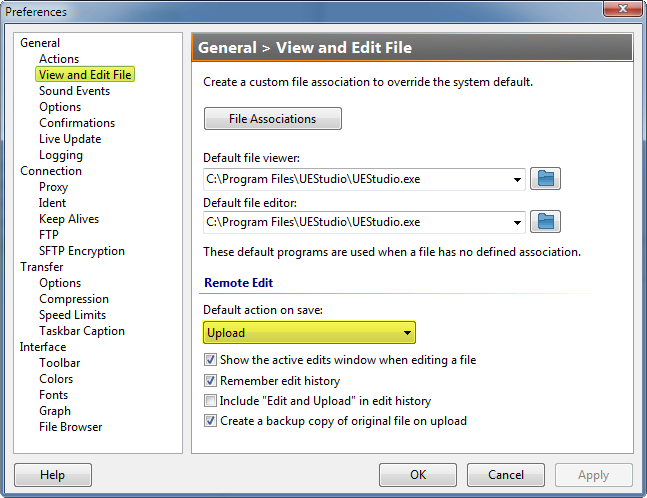Enable Include "Edit and Upload" in history

210,401
